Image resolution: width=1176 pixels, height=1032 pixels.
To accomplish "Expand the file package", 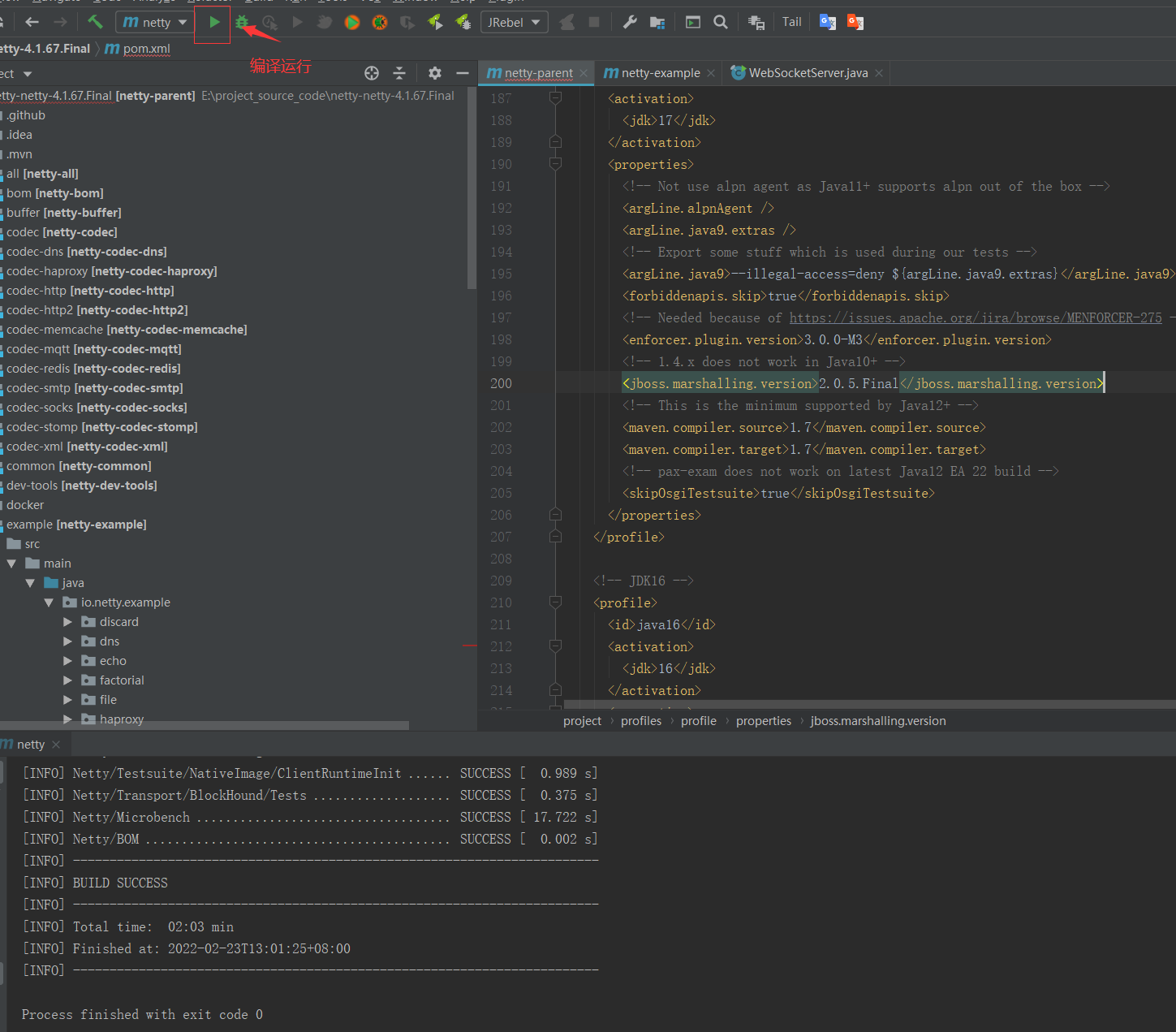I will tap(67, 700).
